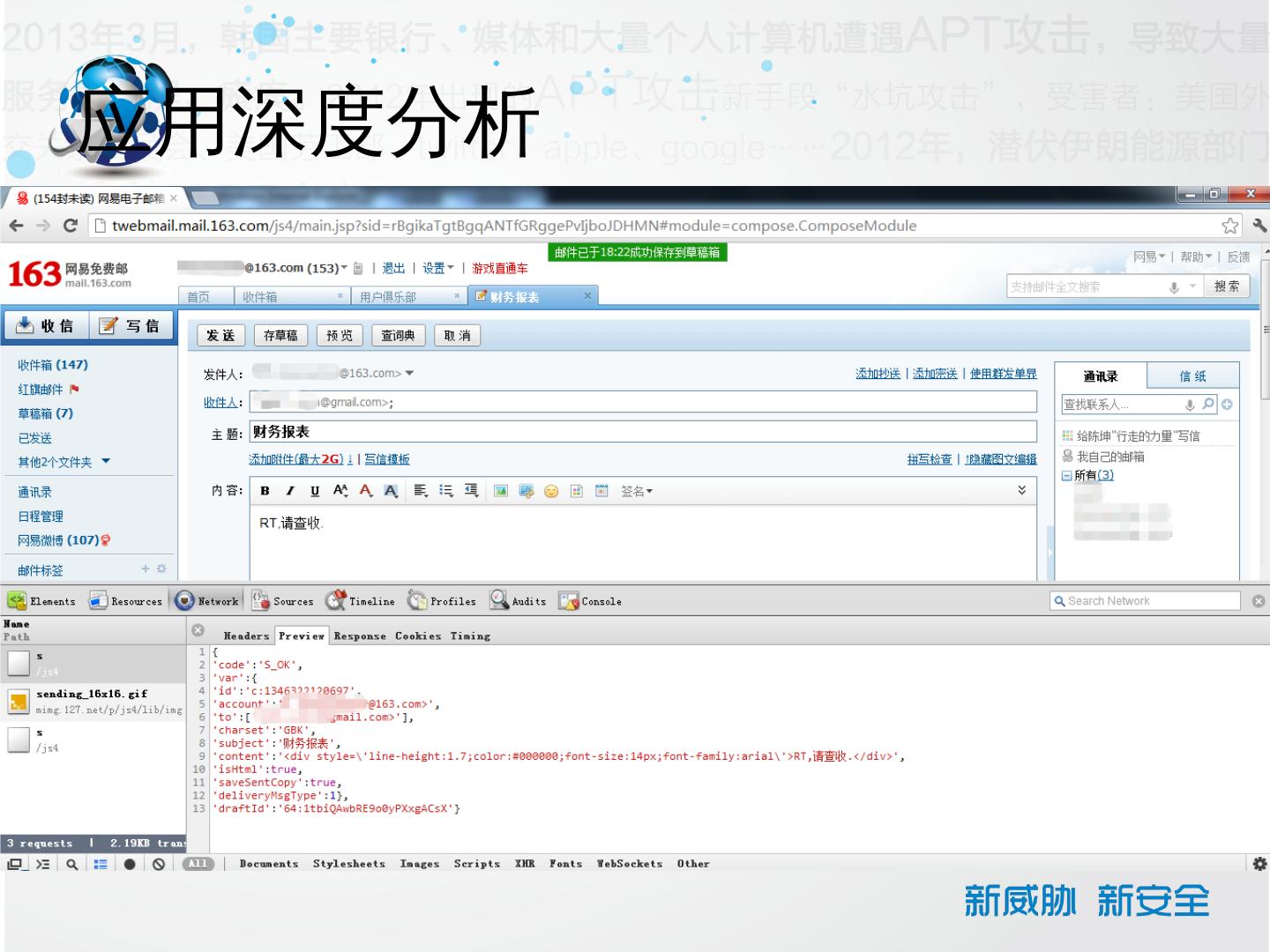Click the indent tool in editor toolbar

pyautogui.click(x=472, y=491)
